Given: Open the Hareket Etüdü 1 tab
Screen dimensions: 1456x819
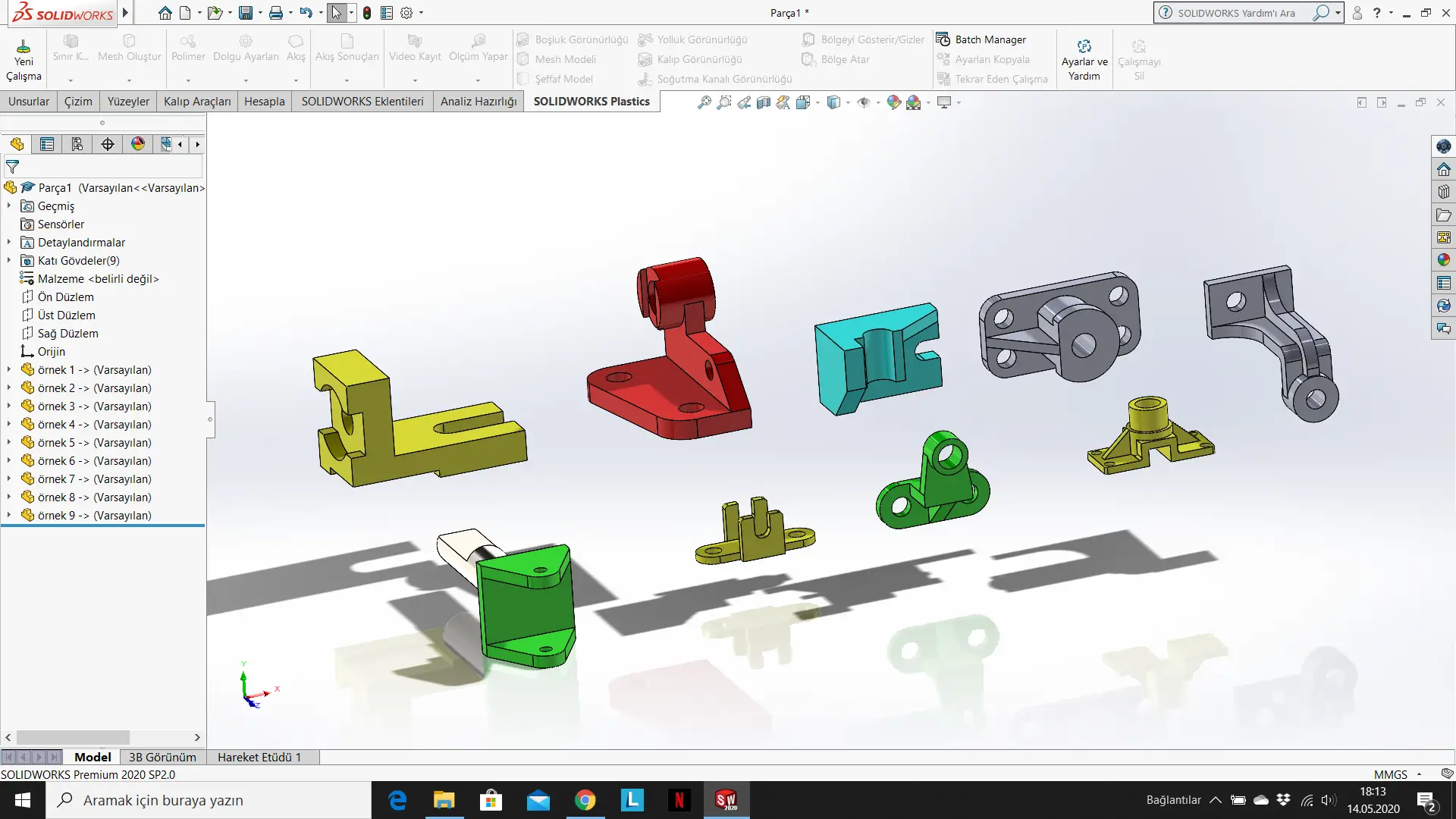Looking at the screenshot, I should click(x=260, y=757).
